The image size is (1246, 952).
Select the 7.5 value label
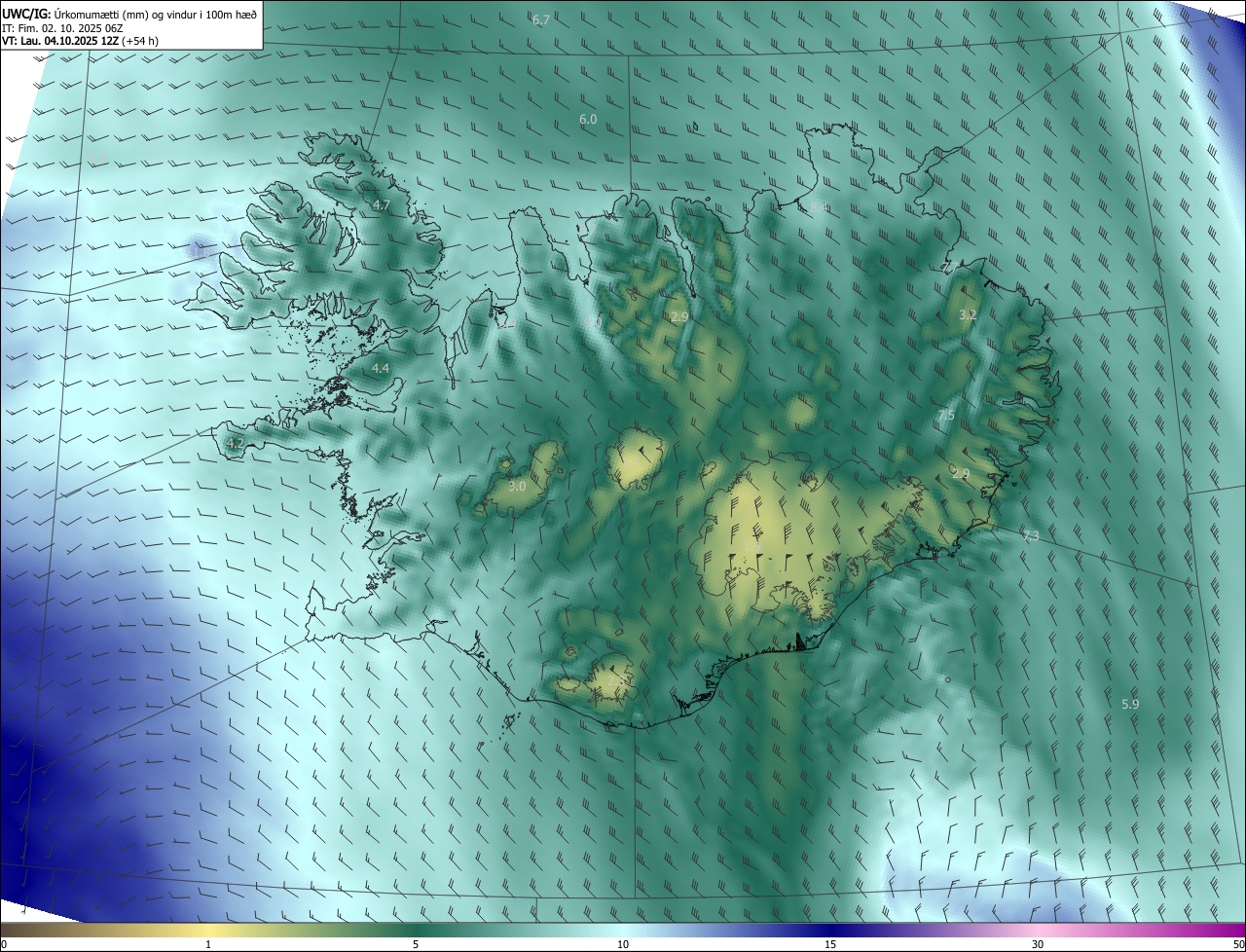coord(945,416)
